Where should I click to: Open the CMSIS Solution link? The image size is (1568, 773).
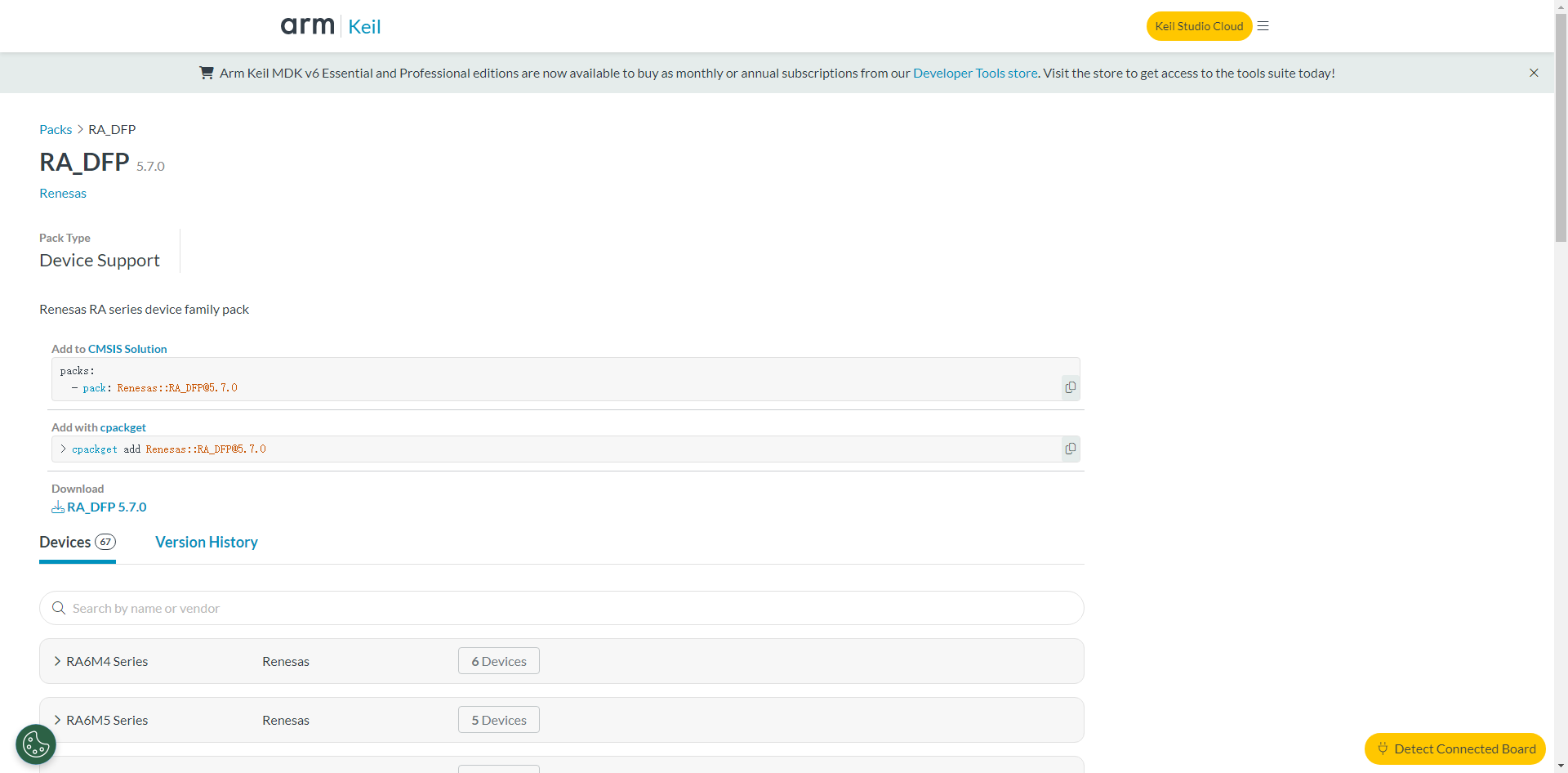click(127, 349)
